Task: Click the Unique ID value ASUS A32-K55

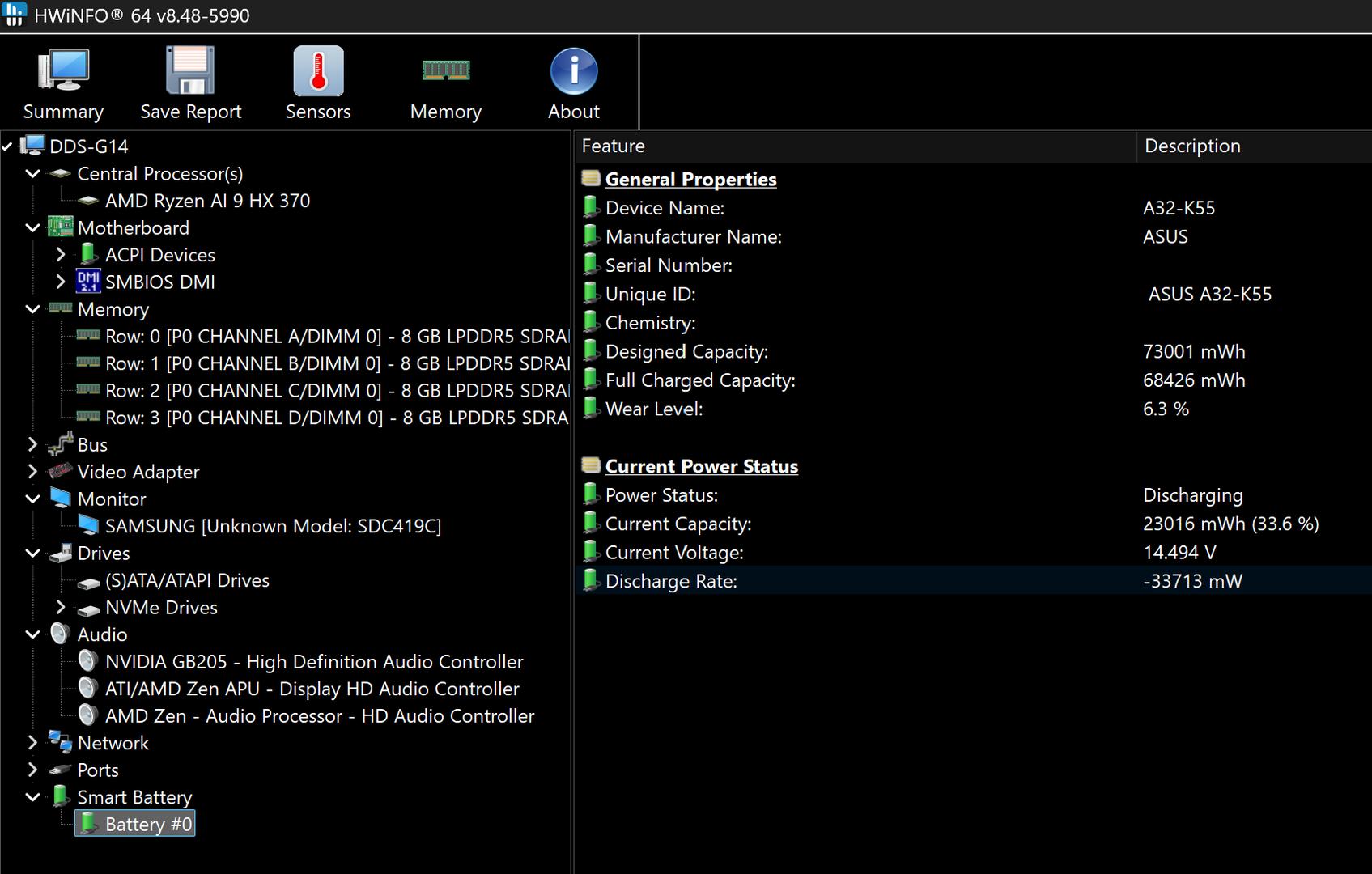Action: [1210, 295]
